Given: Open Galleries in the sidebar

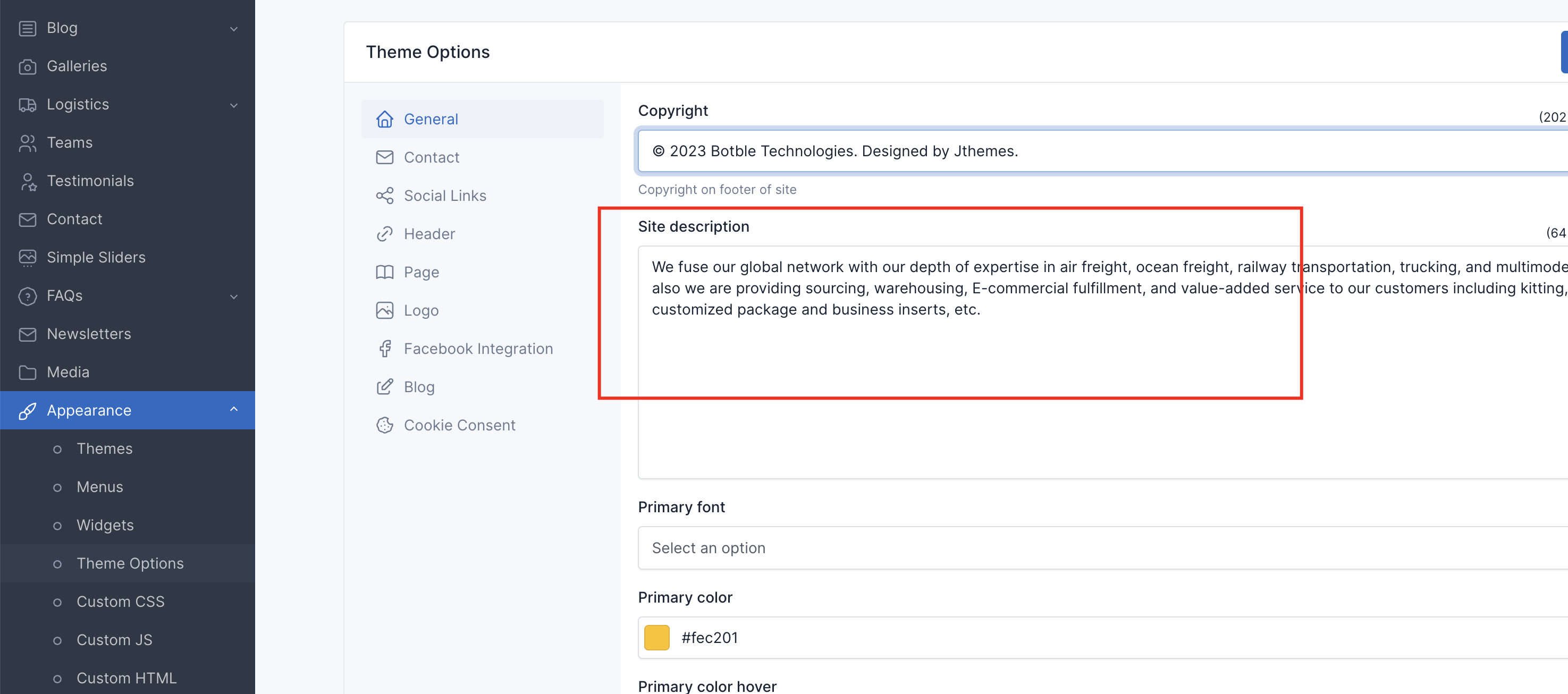Looking at the screenshot, I should pyautogui.click(x=127, y=66).
